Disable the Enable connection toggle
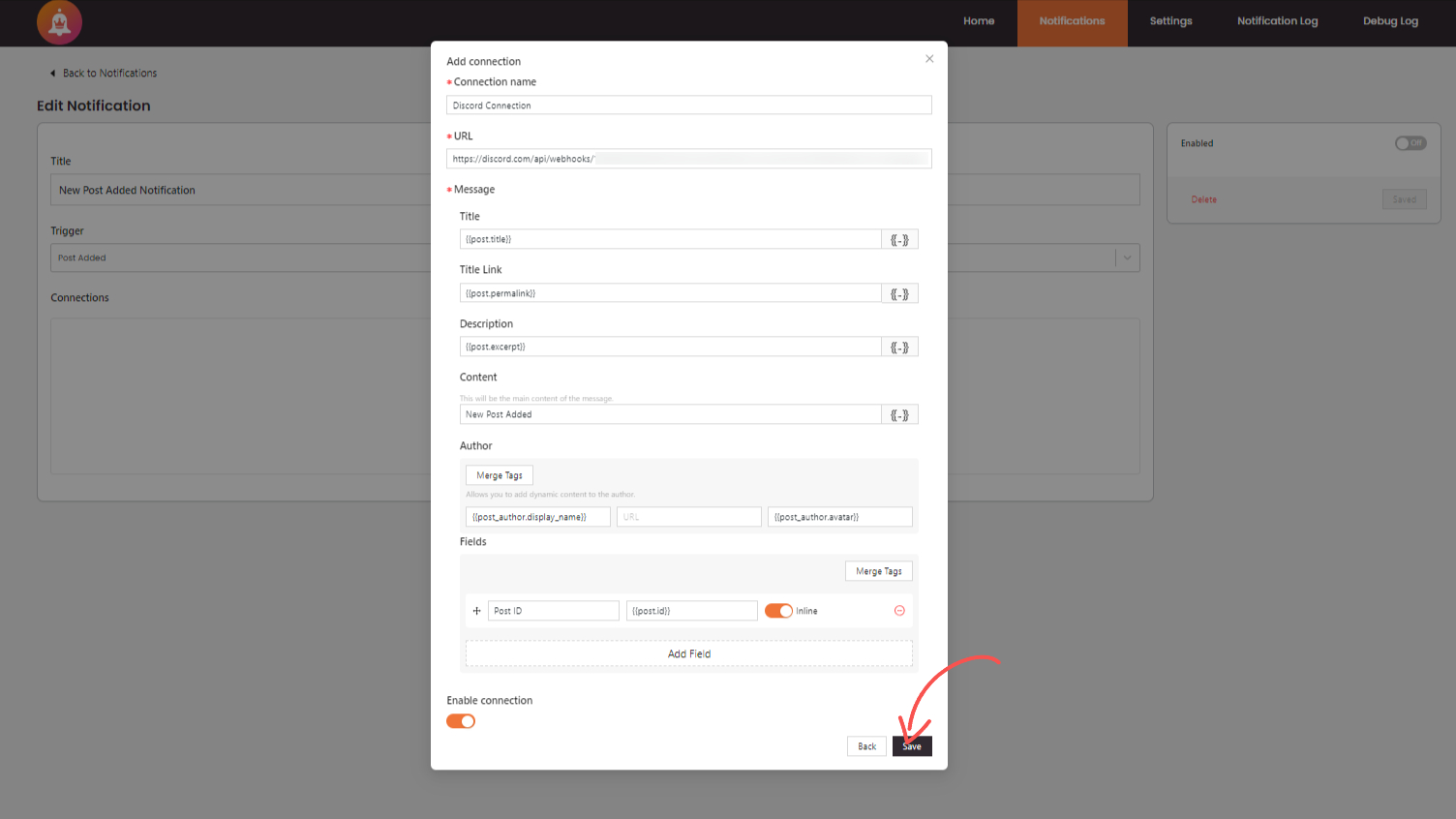Image resolution: width=1456 pixels, height=819 pixels. 461,721
